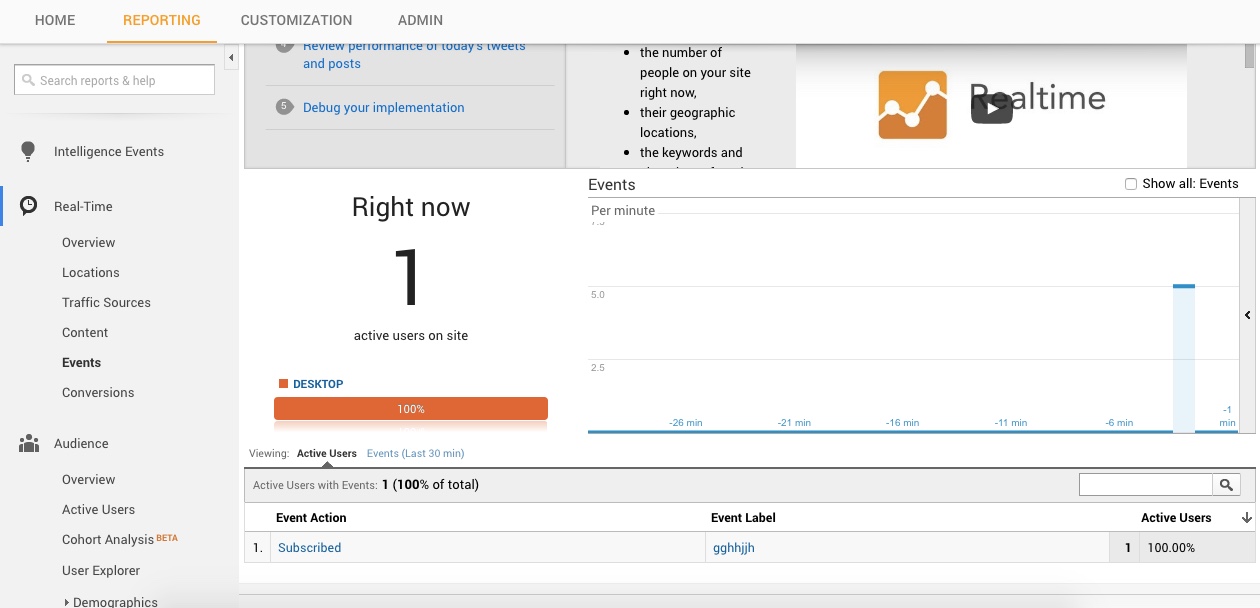Expand the Audience section
This screenshot has width=1260, height=608.
click(x=81, y=444)
